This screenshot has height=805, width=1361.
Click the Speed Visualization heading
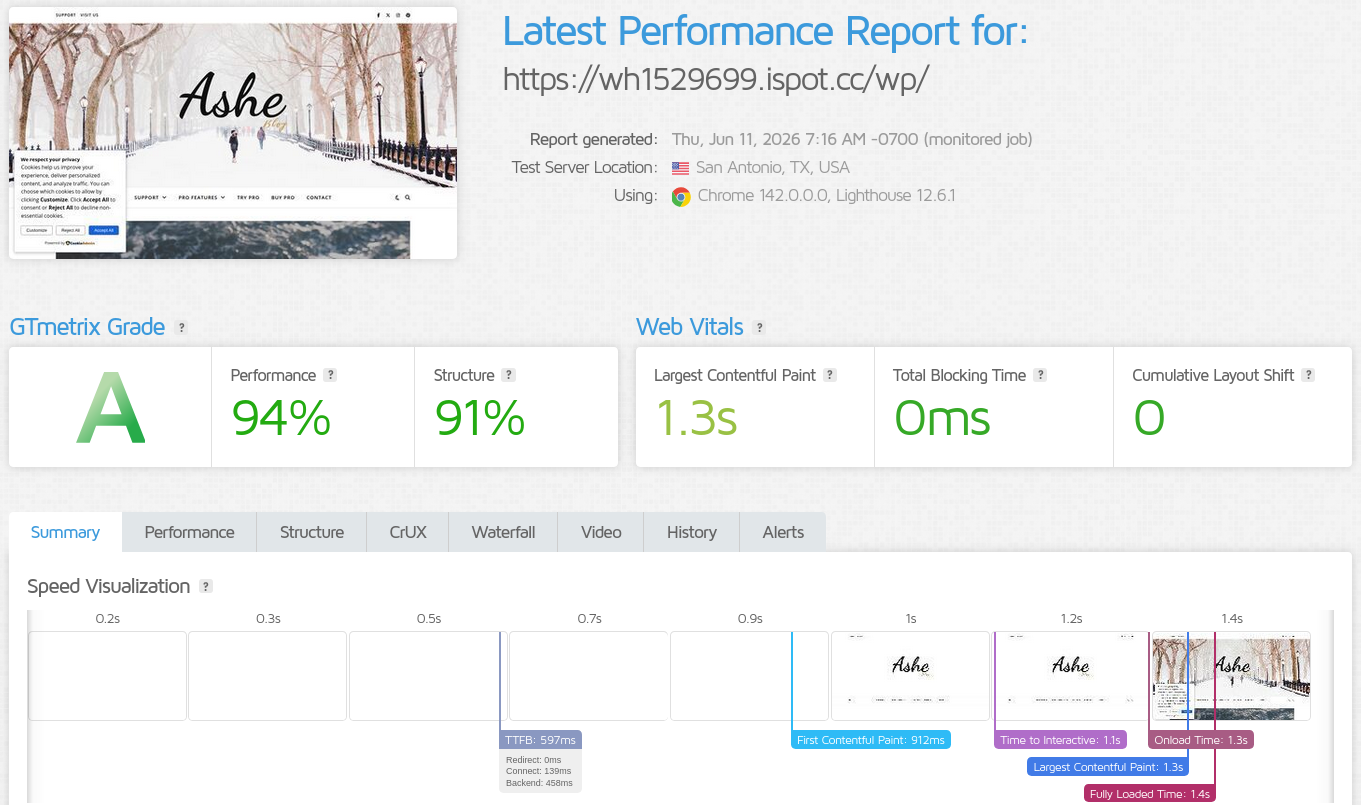109,586
